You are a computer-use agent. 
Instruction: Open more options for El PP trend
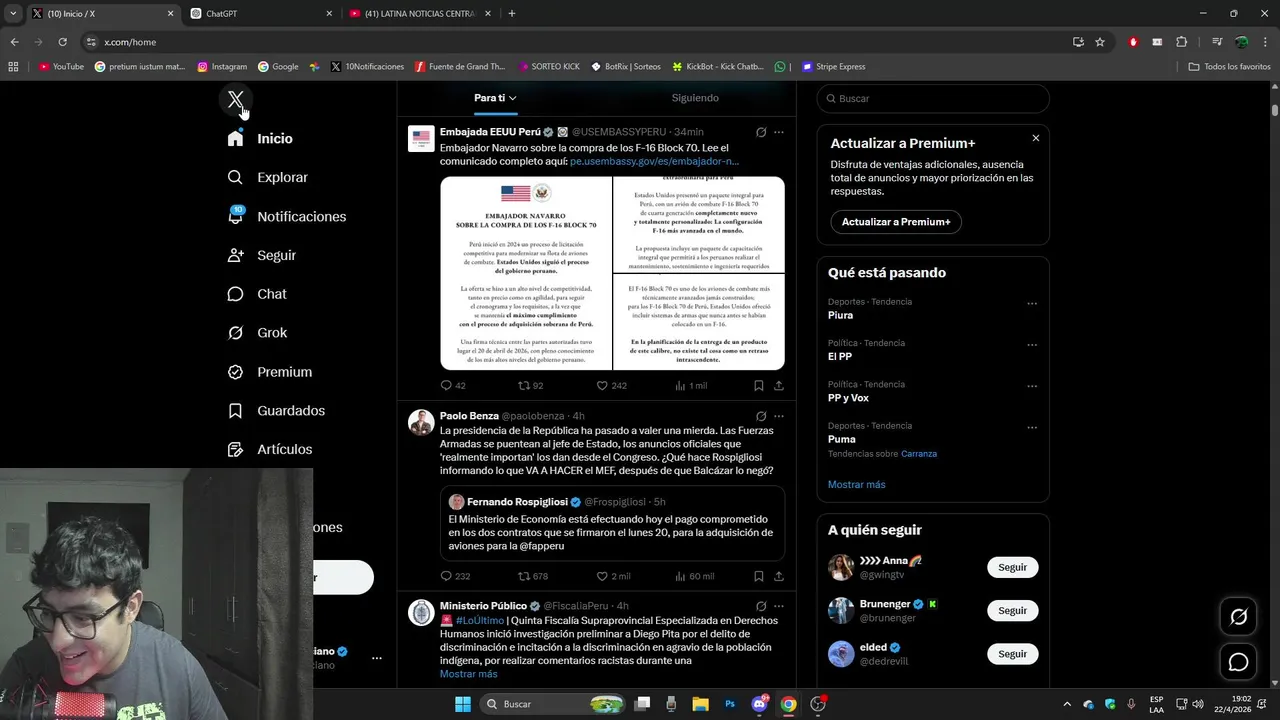[1032, 345]
